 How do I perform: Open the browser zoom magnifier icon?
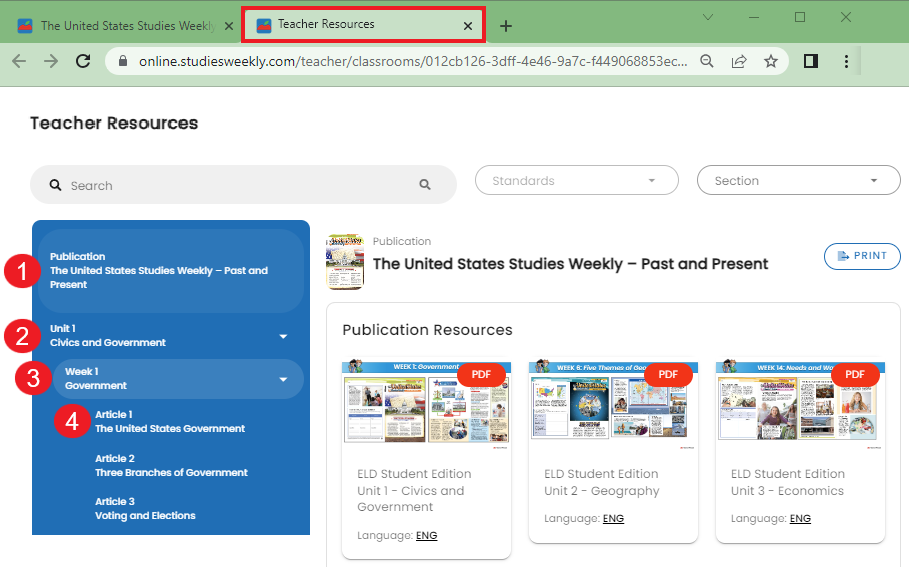(x=707, y=61)
